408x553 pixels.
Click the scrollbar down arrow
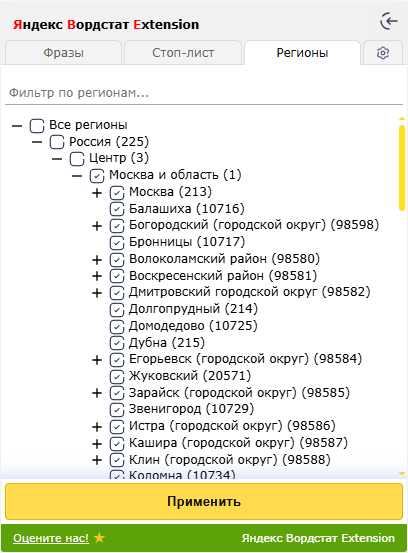coord(402,473)
